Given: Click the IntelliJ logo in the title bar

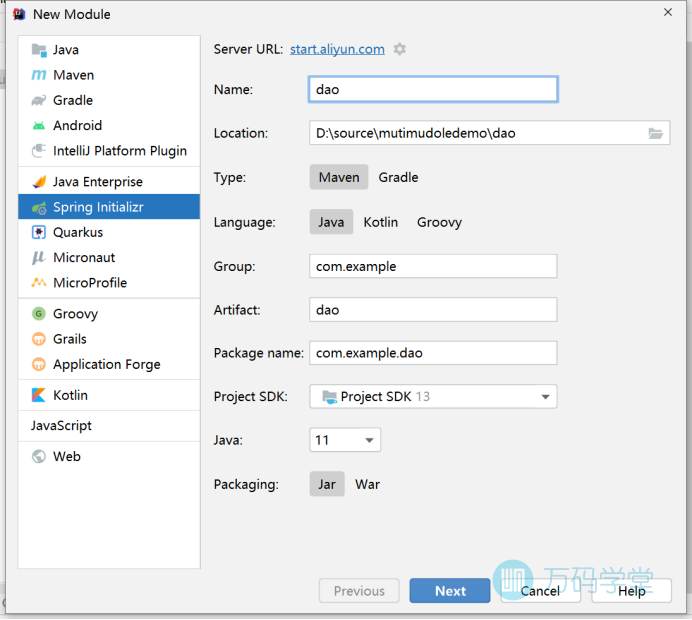Looking at the screenshot, I should (x=19, y=14).
